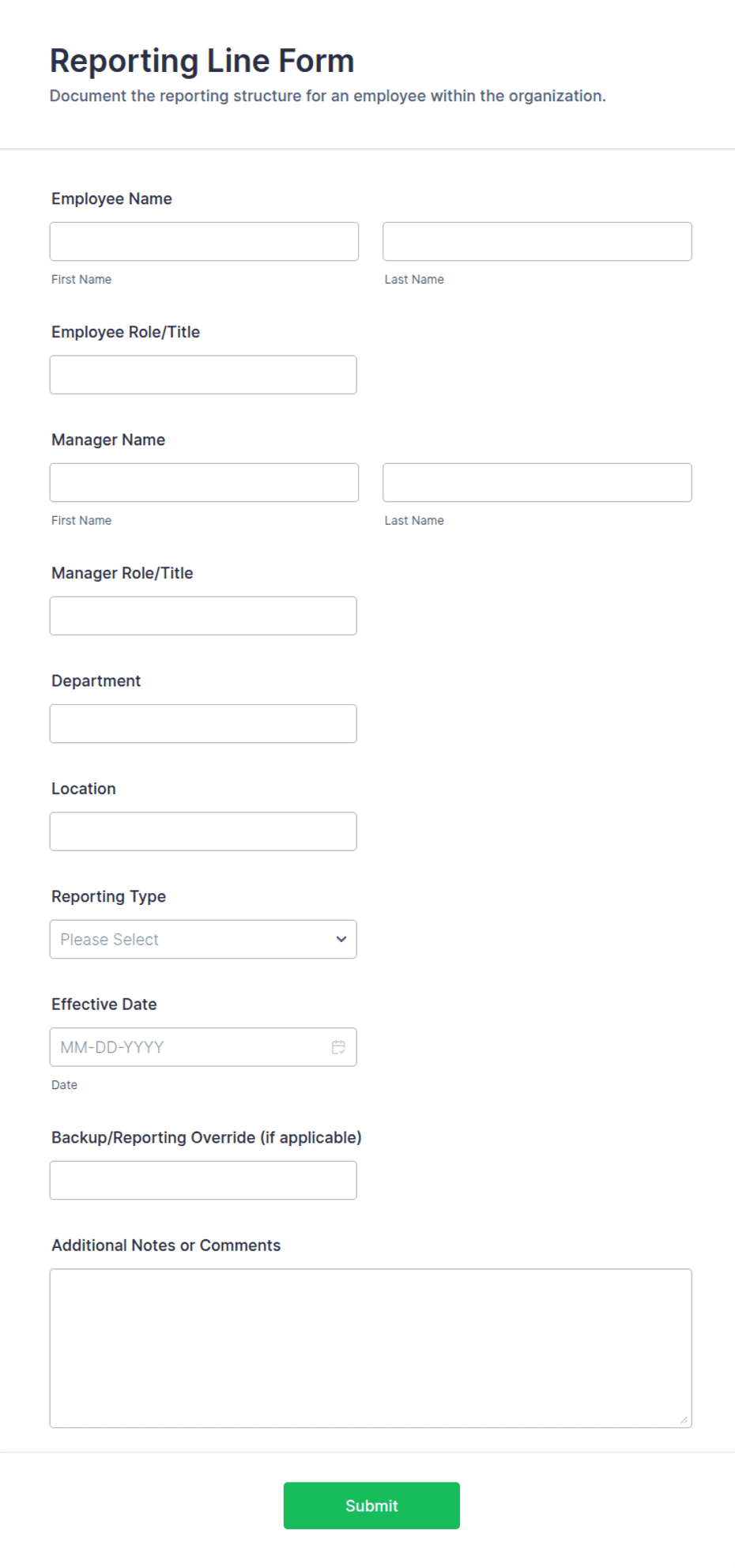Click the Effective Date MM-DD-YYYY field
The height and width of the screenshot is (1568, 735).
[203, 1047]
